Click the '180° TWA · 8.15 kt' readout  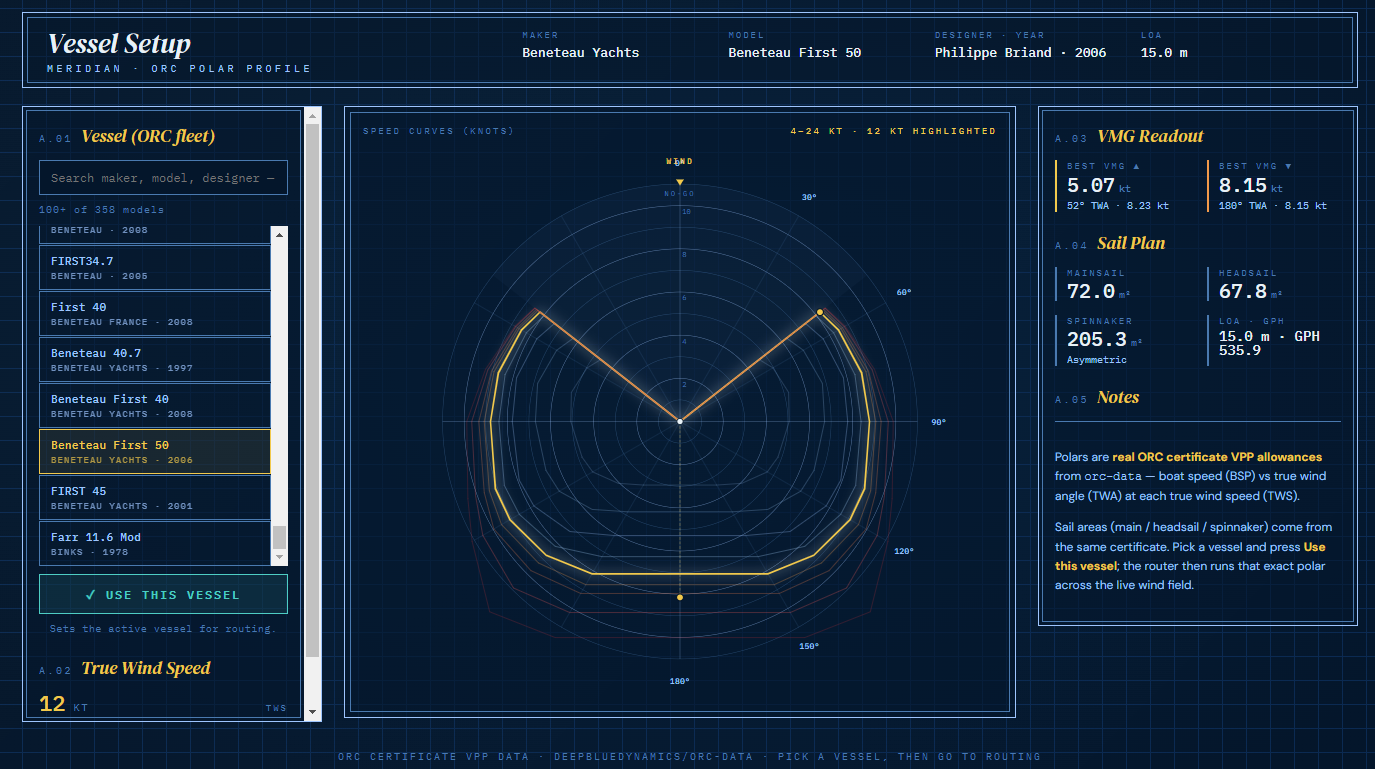click(x=1273, y=206)
